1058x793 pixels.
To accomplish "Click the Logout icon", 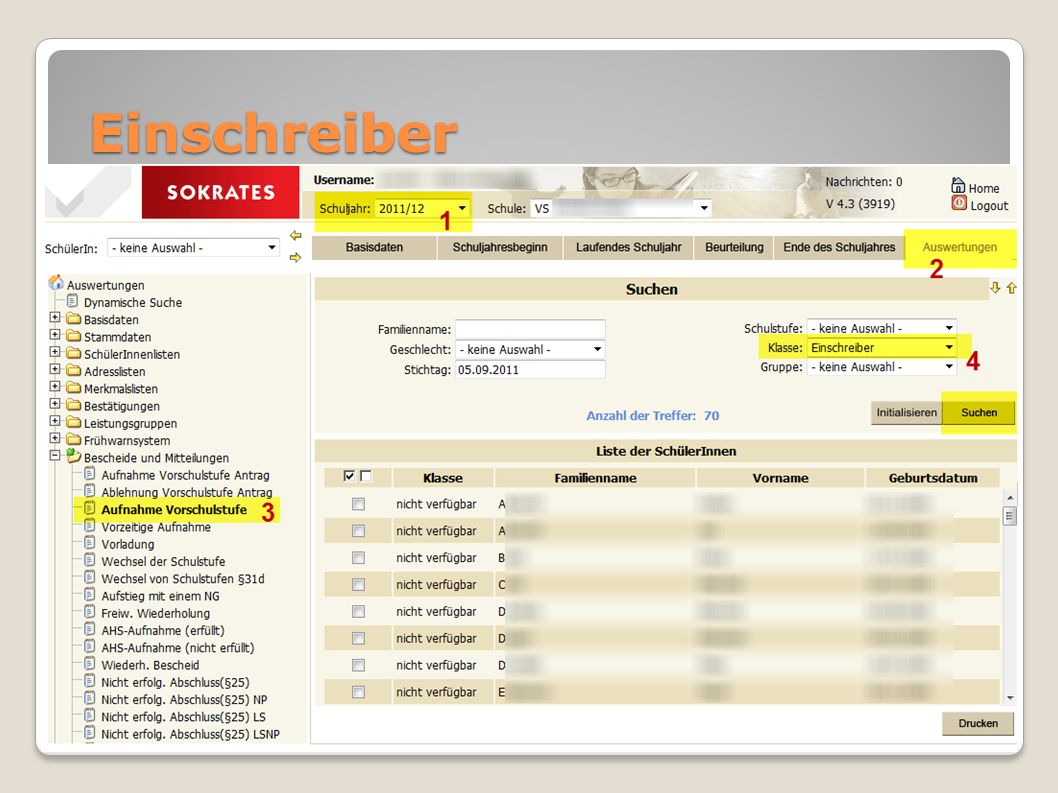I will tap(959, 203).
